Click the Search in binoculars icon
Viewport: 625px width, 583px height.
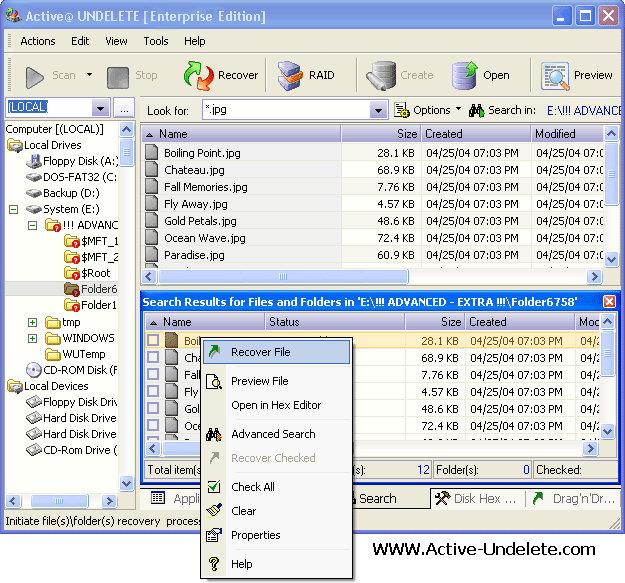(476, 110)
